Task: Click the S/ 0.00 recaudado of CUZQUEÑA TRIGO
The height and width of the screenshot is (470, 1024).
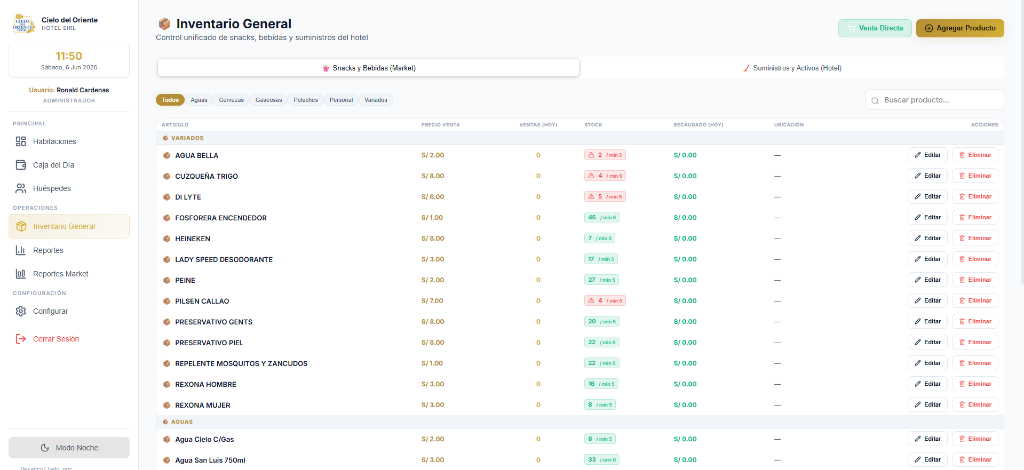Action: coord(685,176)
